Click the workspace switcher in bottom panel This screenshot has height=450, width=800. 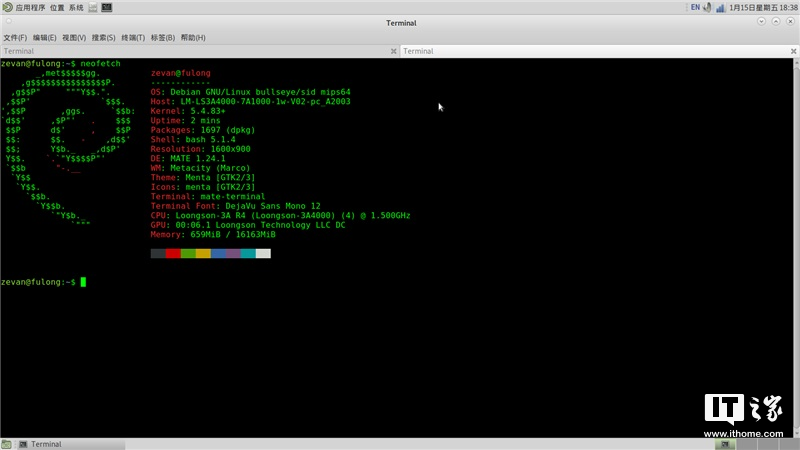tap(757, 444)
